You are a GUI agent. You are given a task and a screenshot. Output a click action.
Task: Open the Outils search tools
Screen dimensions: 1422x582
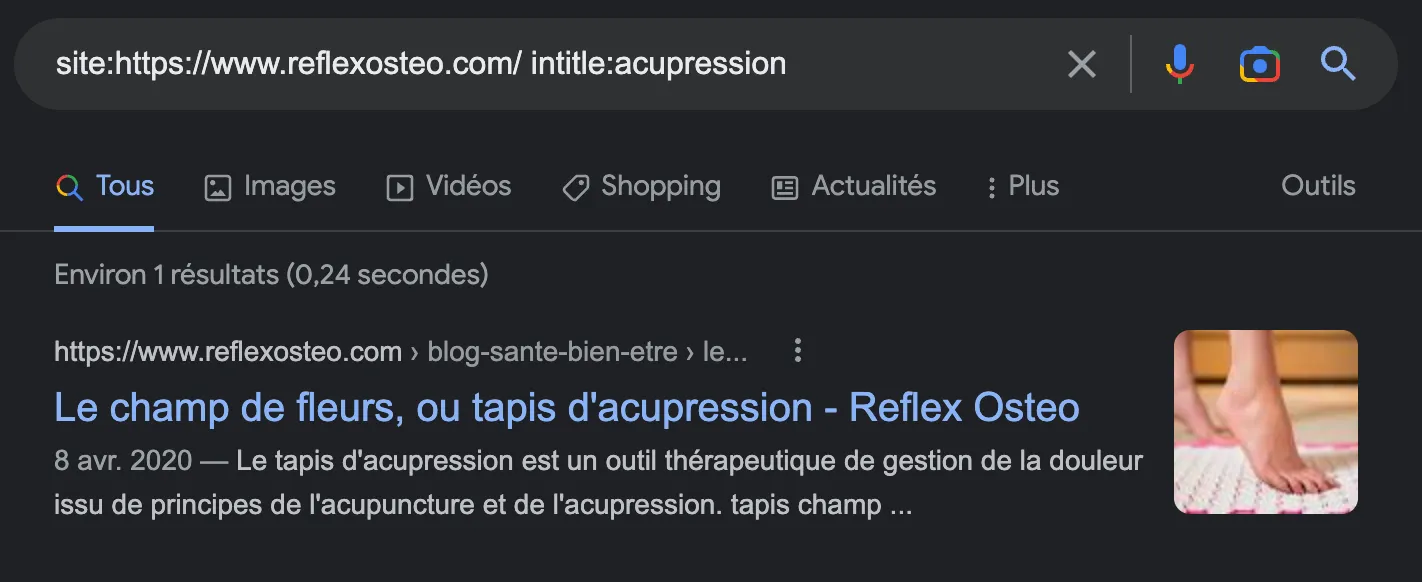(1318, 186)
